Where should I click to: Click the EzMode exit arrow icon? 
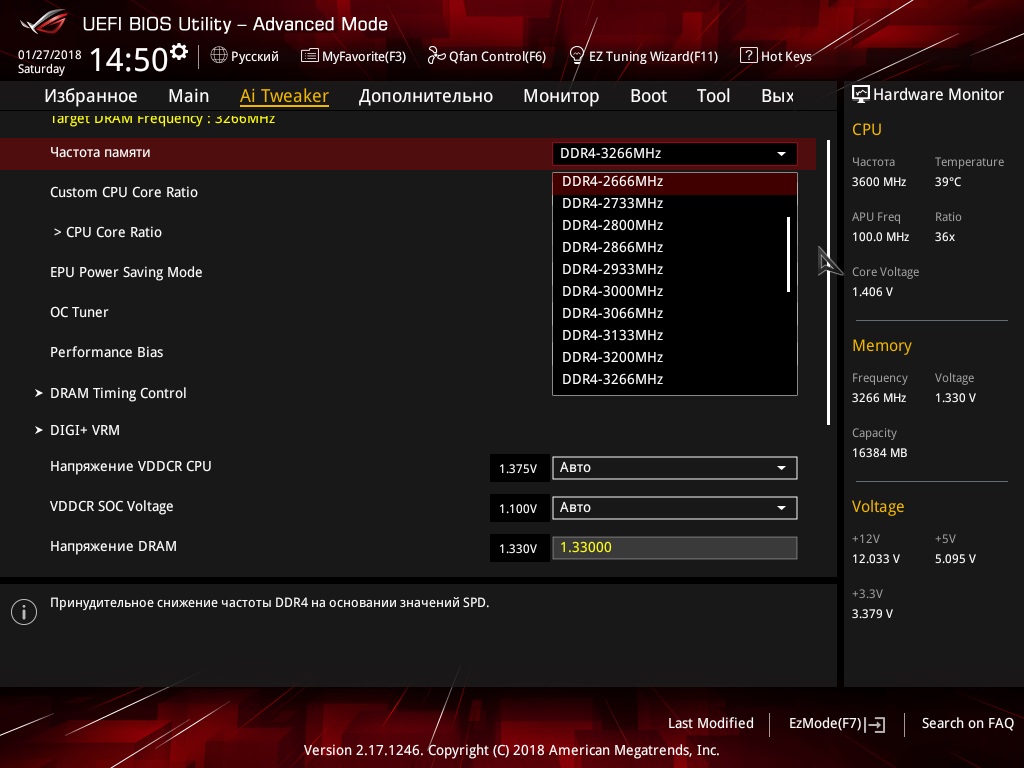(x=875, y=724)
